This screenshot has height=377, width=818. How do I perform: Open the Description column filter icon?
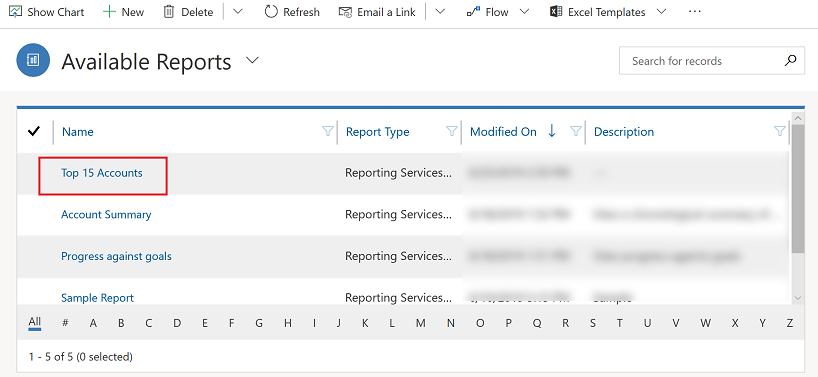779,131
